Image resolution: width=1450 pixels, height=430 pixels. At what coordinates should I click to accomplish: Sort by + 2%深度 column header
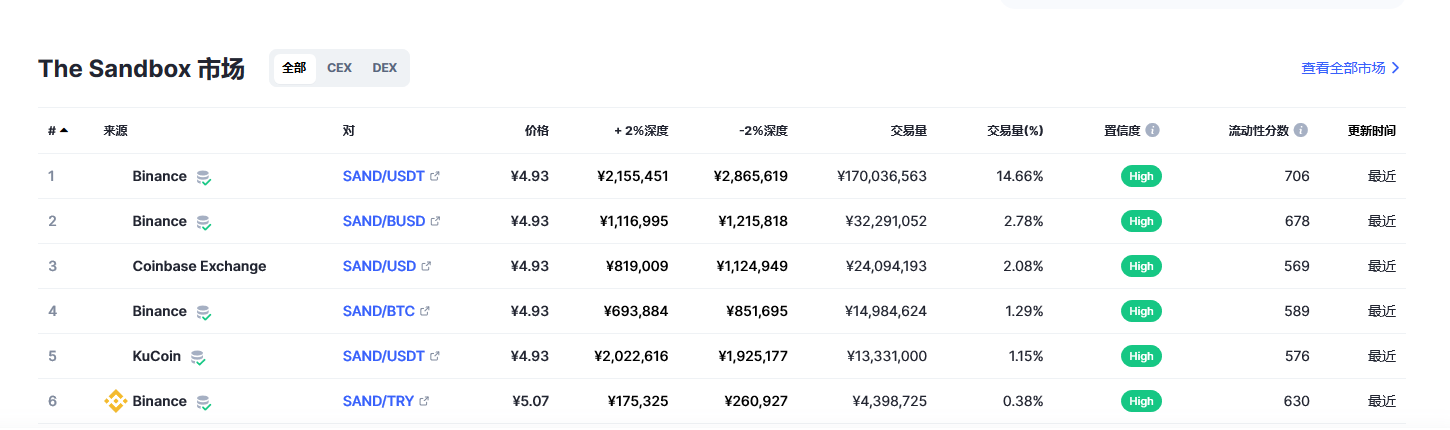coord(641,130)
